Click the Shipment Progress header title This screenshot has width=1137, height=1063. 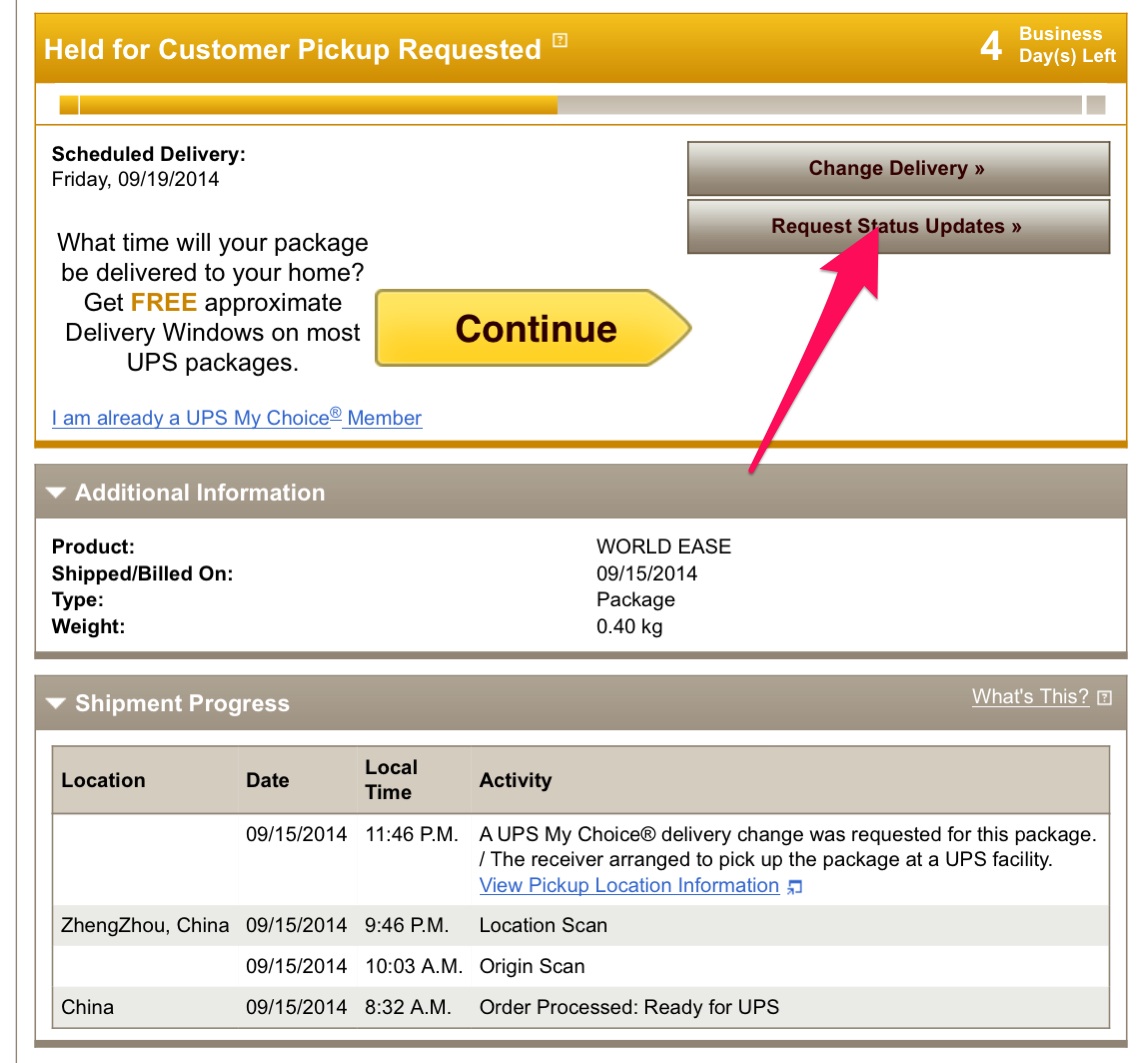click(x=183, y=703)
